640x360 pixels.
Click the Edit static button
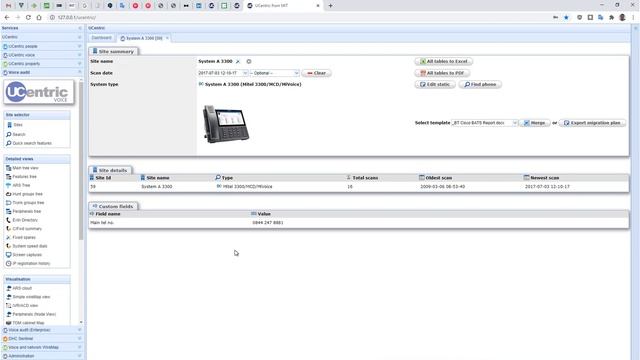[x=435, y=84]
